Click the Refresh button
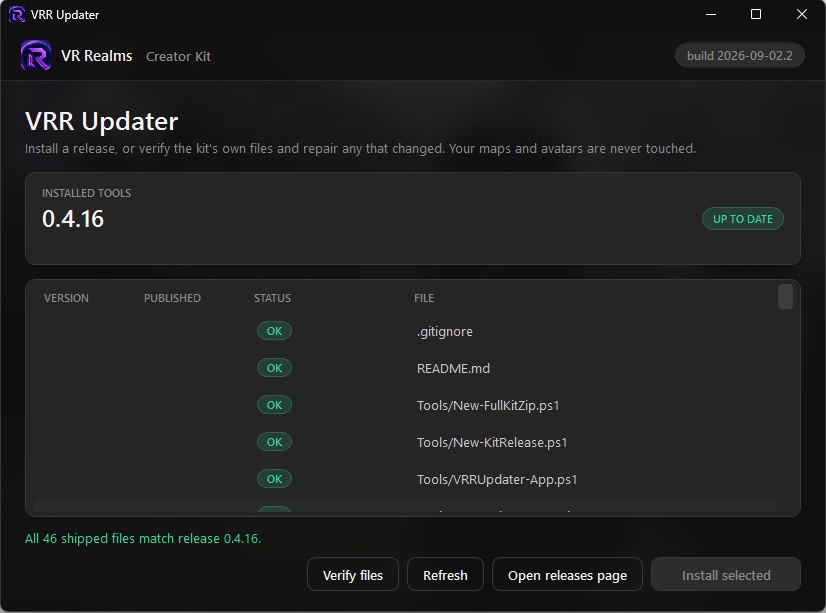 click(445, 575)
